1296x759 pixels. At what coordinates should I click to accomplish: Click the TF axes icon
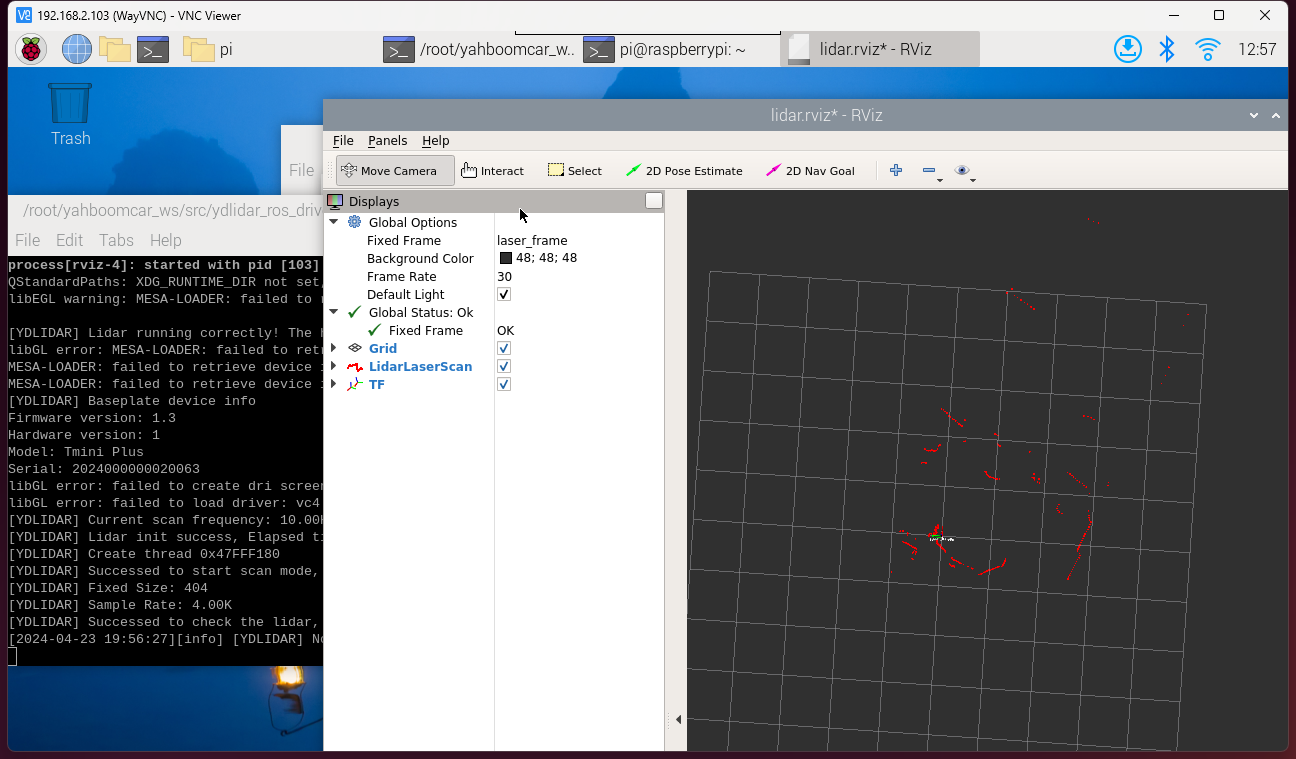(354, 384)
